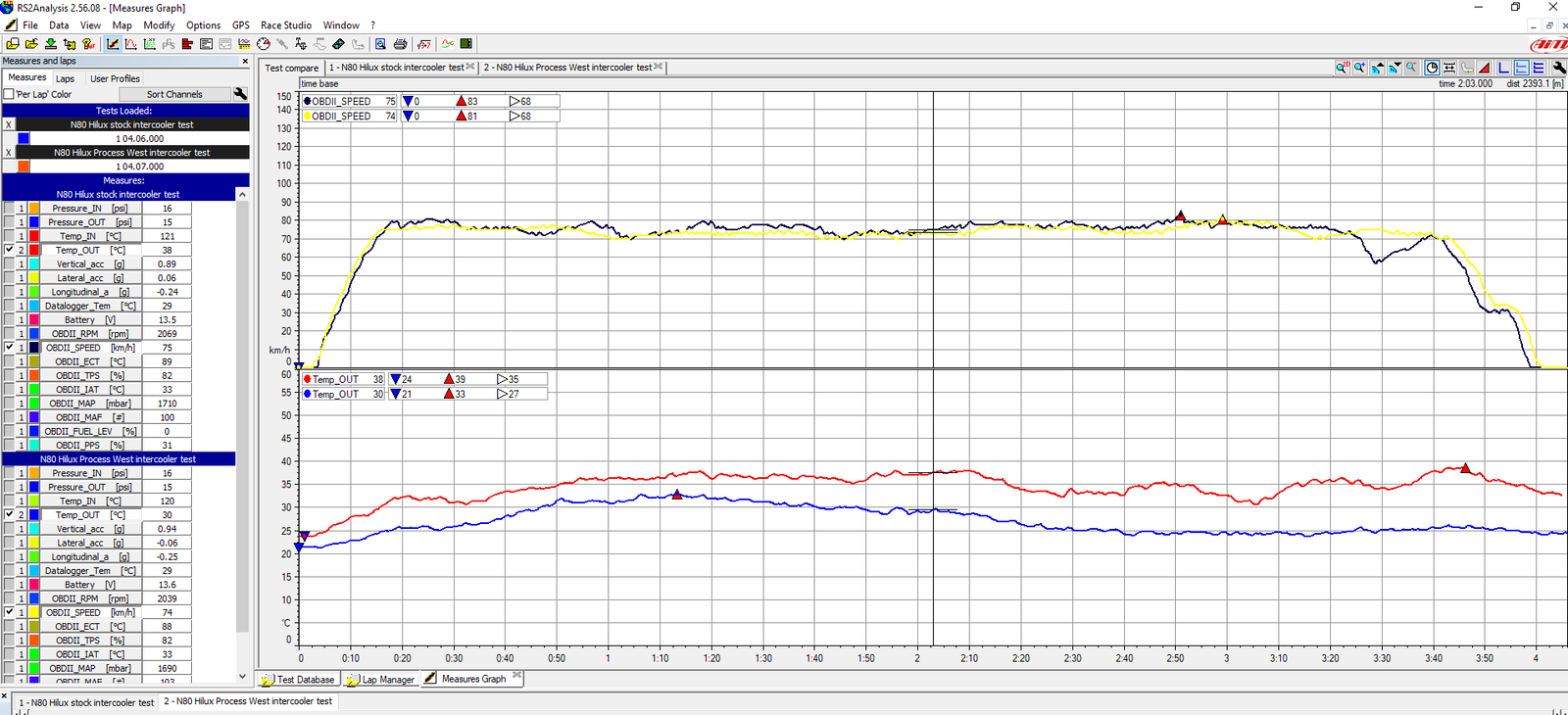
Task: Switch to the Laps tab
Action: (65, 78)
